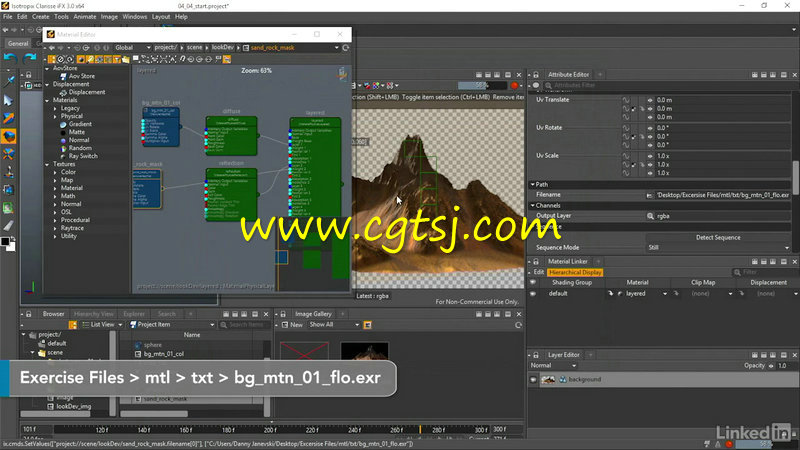
Task: Expand the Physical materials group
Action: point(55,116)
